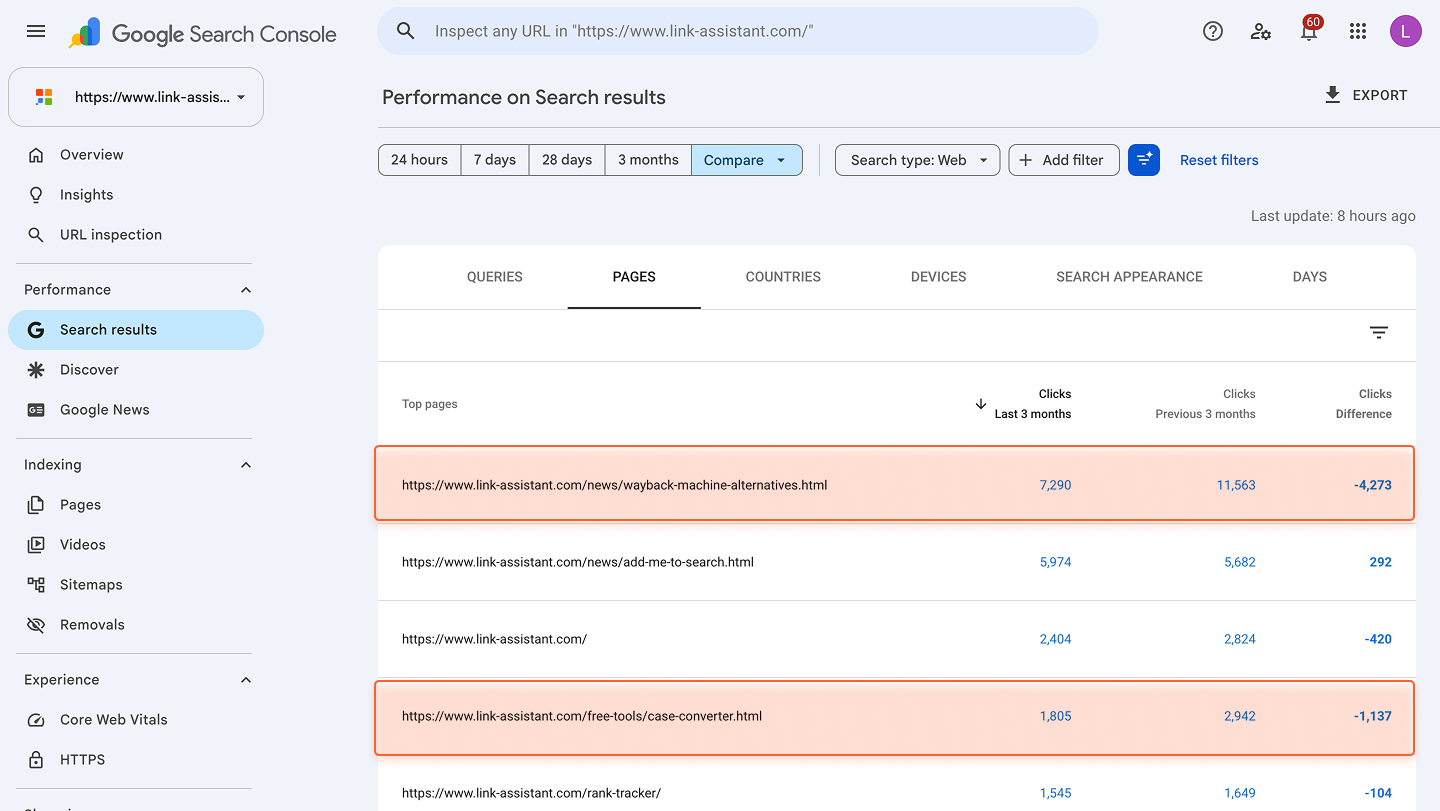Image resolution: width=1440 pixels, height=811 pixels.
Task: Click the Google News icon
Action: [36, 410]
